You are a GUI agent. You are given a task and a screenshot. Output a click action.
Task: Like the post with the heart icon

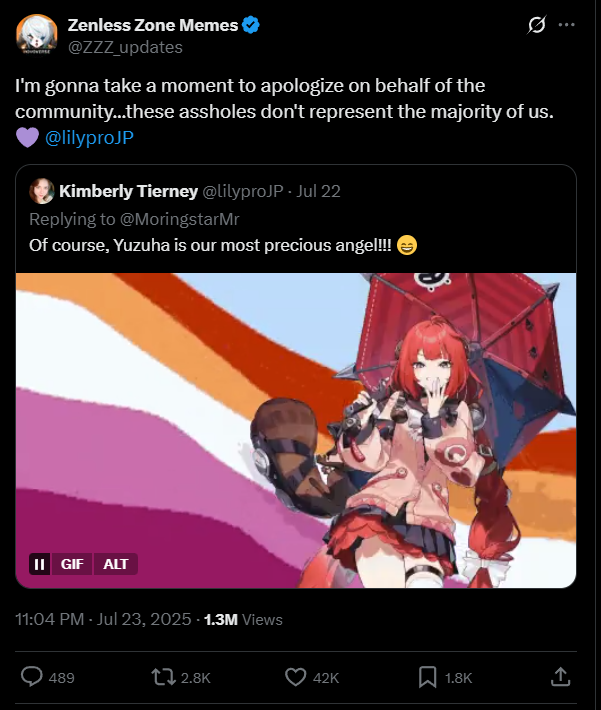295,677
